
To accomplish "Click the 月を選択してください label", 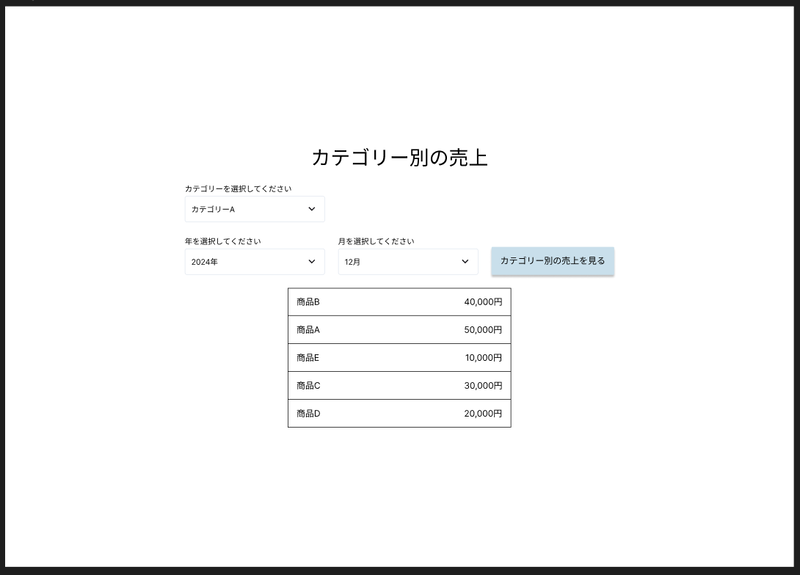I will click(376, 241).
